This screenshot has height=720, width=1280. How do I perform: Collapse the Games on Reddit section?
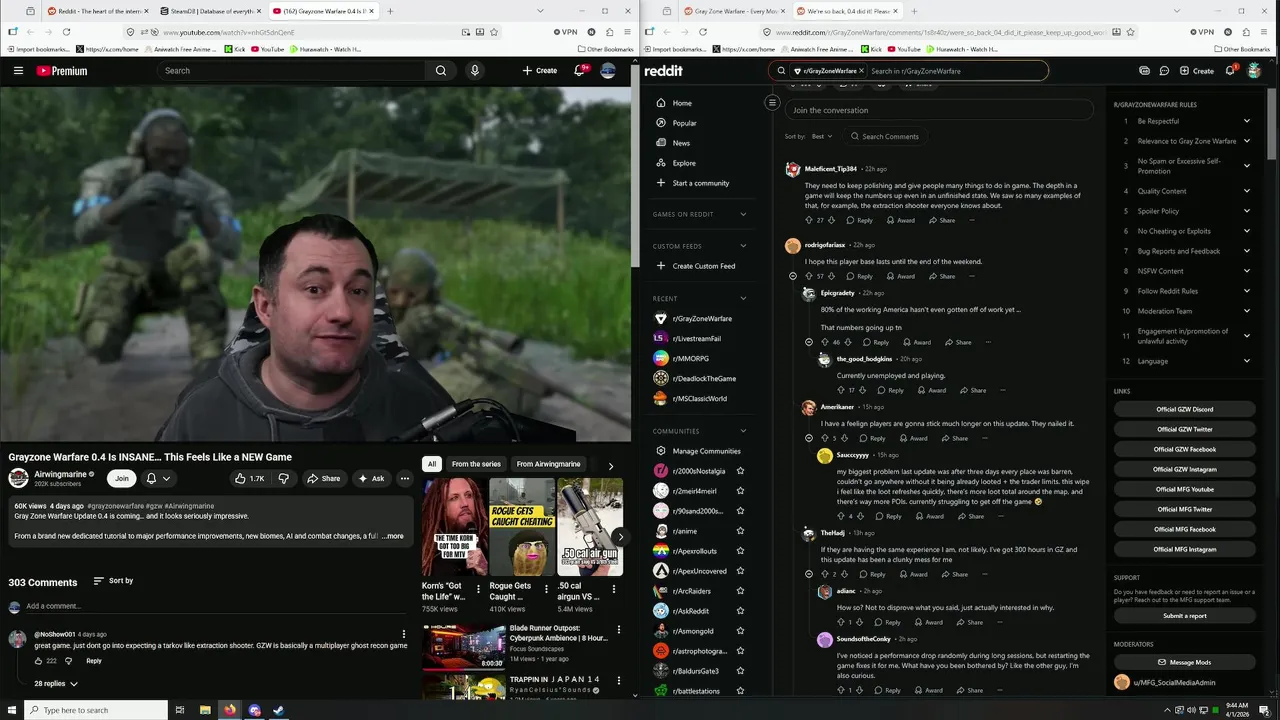tap(743, 214)
